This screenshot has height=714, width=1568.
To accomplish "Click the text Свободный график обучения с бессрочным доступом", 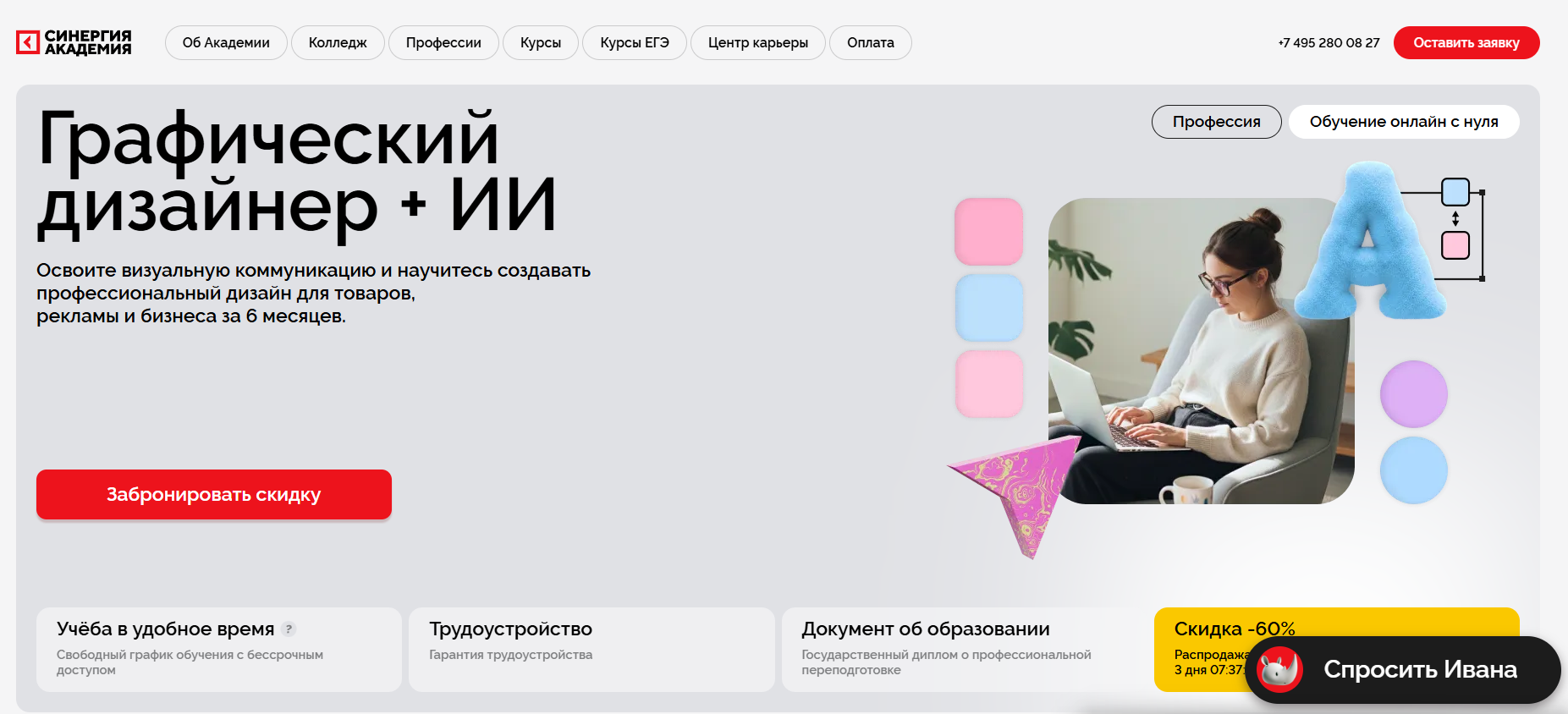I will (190, 662).
